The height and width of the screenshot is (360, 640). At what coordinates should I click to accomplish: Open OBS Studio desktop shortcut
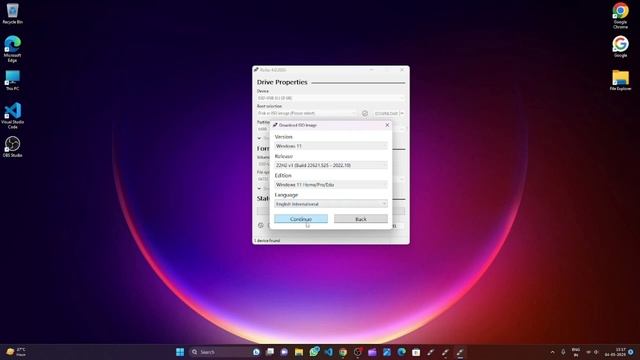coord(12,147)
